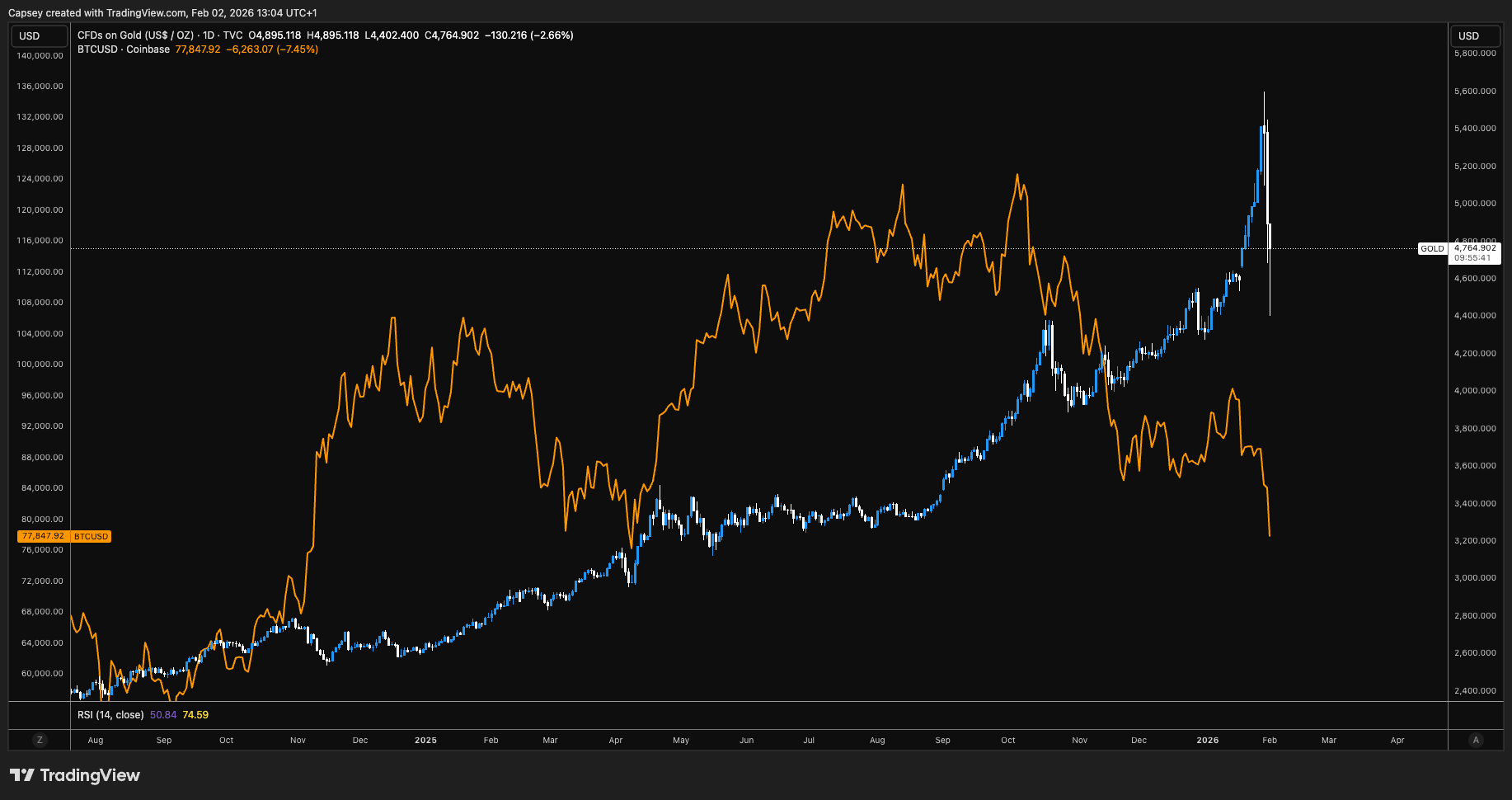Click the purple RSI value 50.84
This screenshot has width=1512, height=800.
coord(163,715)
